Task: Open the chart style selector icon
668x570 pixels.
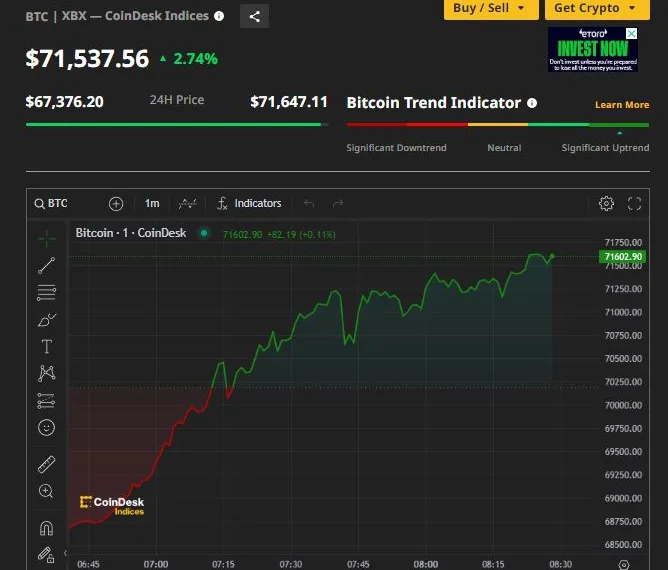Action: (187, 204)
